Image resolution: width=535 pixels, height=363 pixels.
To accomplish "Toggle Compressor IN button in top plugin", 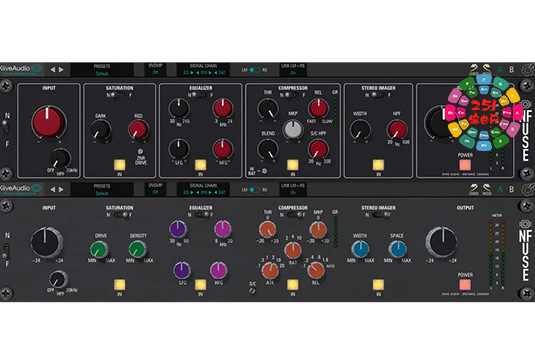I will click(292, 165).
